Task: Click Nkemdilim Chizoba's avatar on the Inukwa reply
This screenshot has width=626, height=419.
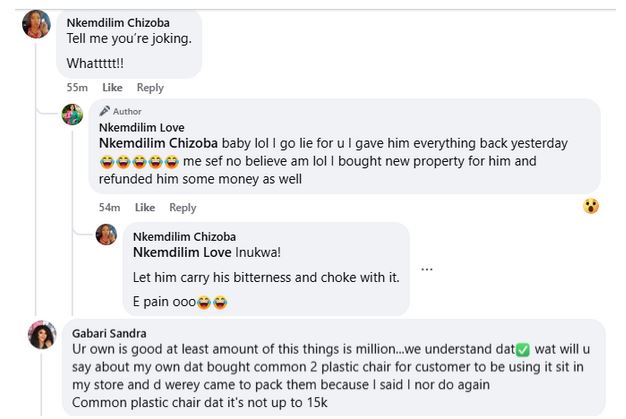Action: click(106, 235)
